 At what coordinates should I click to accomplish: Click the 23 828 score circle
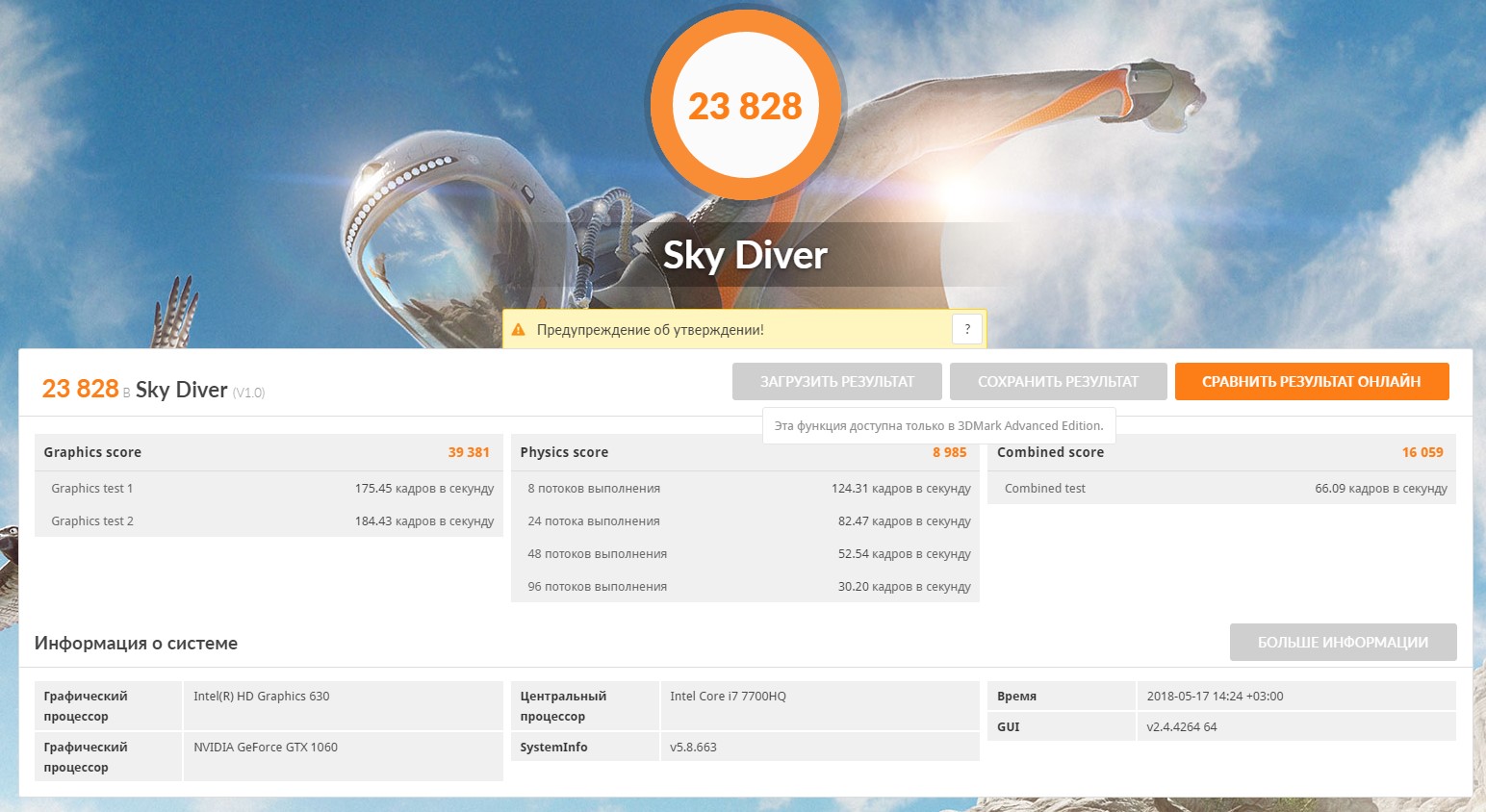click(x=745, y=106)
